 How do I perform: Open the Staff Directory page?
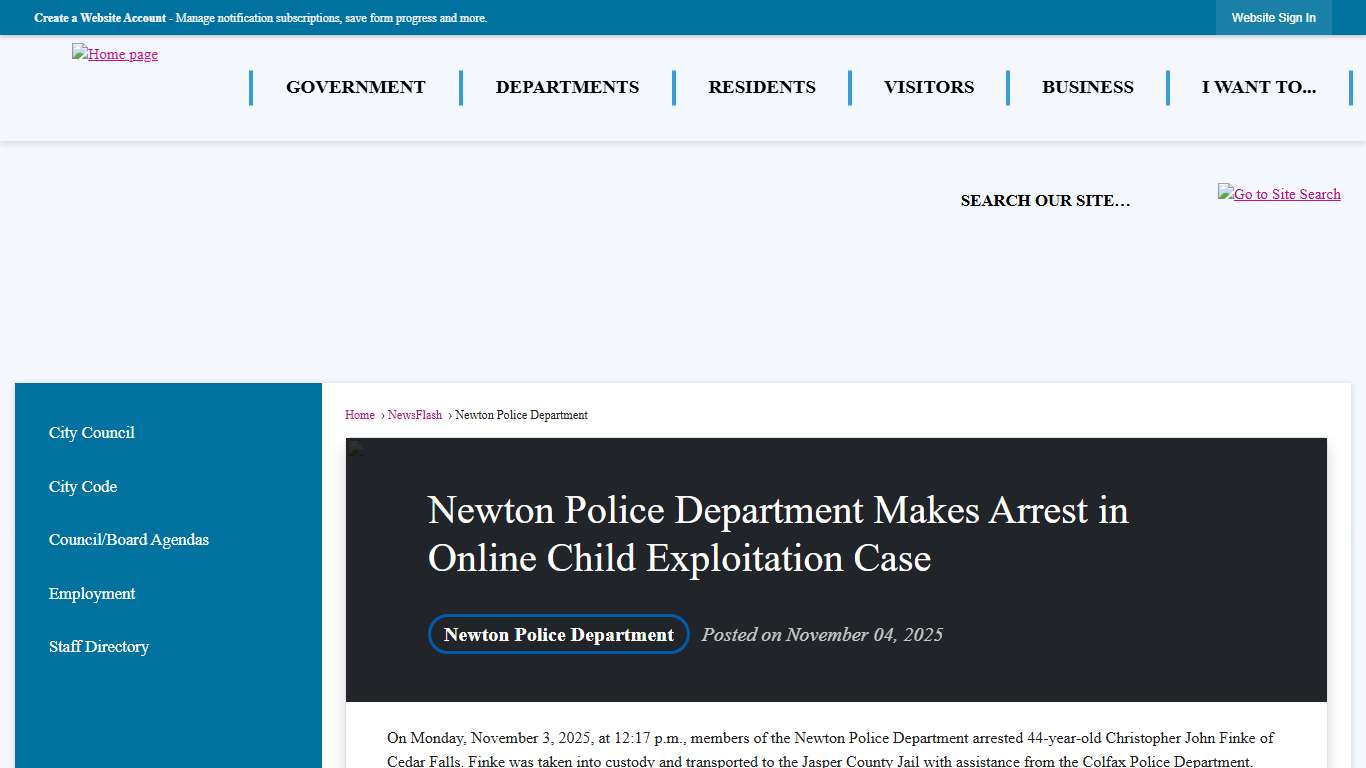click(98, 646)
